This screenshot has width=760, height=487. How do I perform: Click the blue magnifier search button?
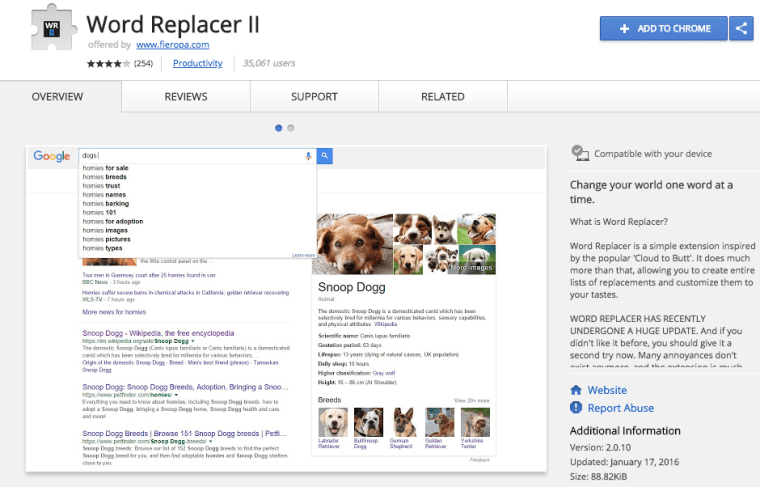(325, 156)
